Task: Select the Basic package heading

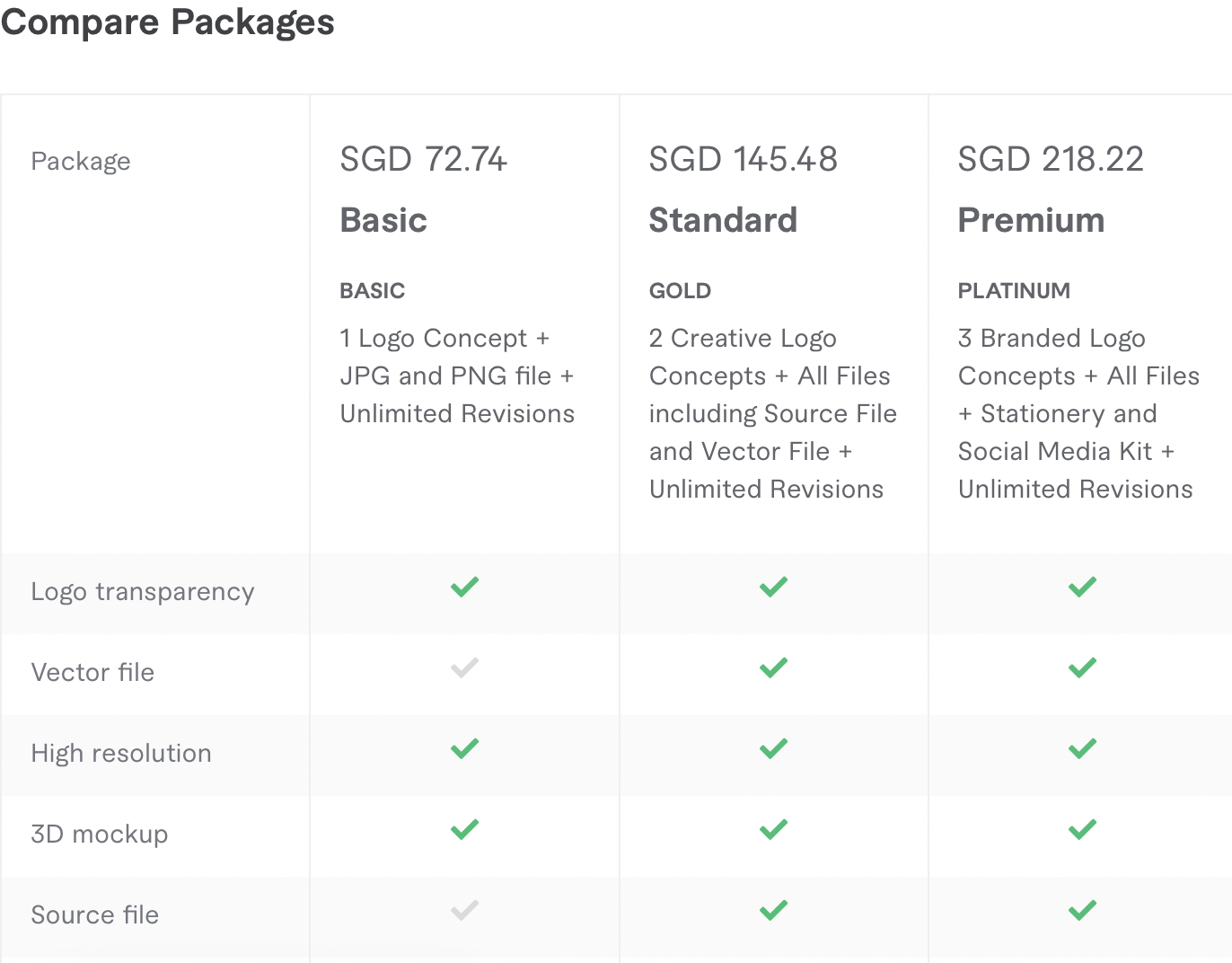Action: 383,220
